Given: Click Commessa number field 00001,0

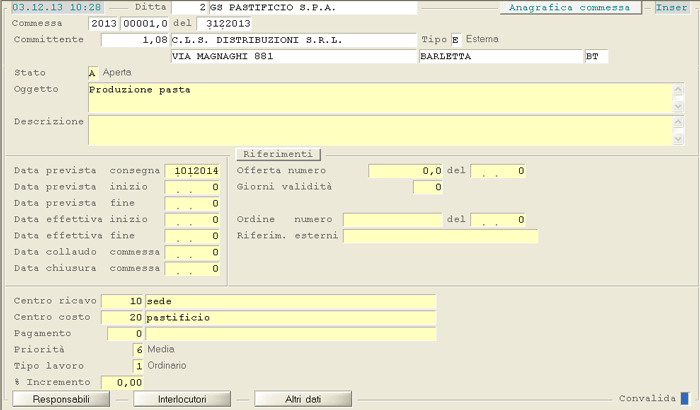Looking at the screenshot, I should tap(145, 24).
